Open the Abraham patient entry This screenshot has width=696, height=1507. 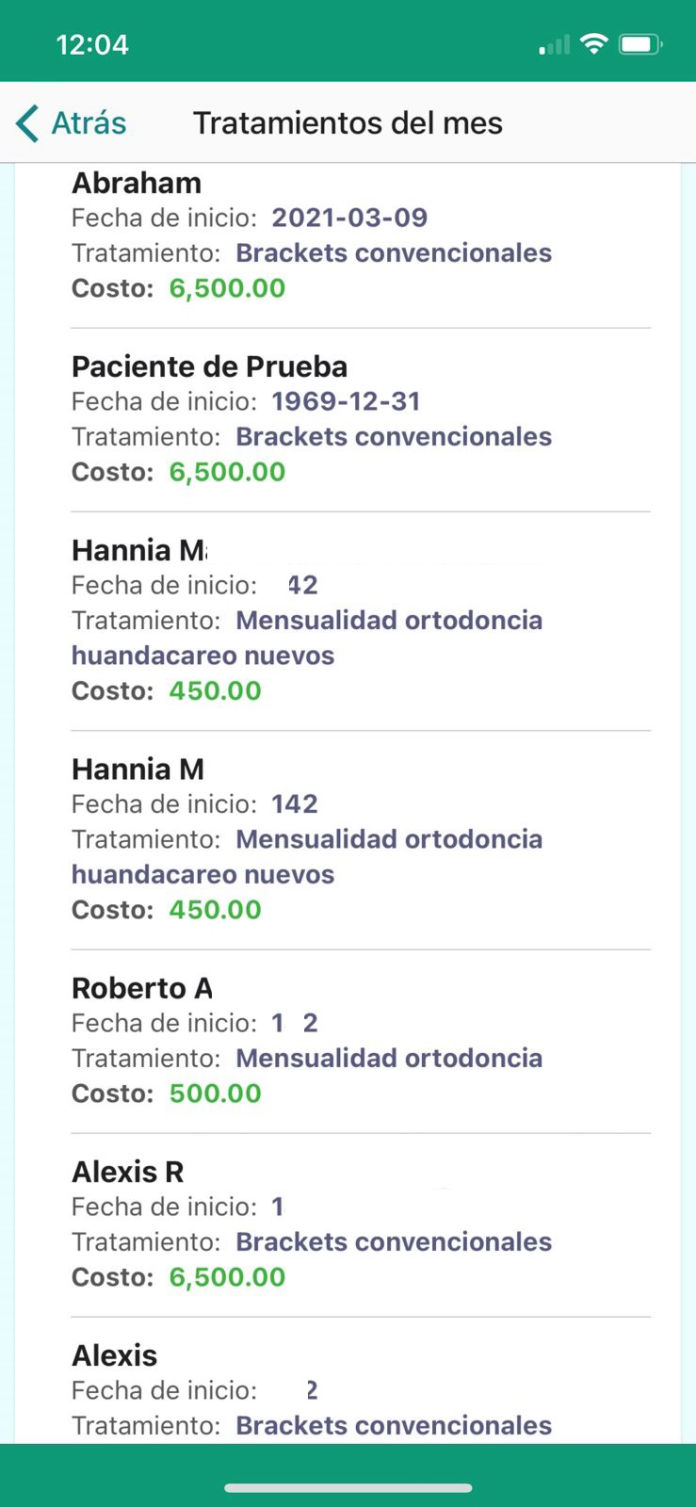tap(137, 183)
